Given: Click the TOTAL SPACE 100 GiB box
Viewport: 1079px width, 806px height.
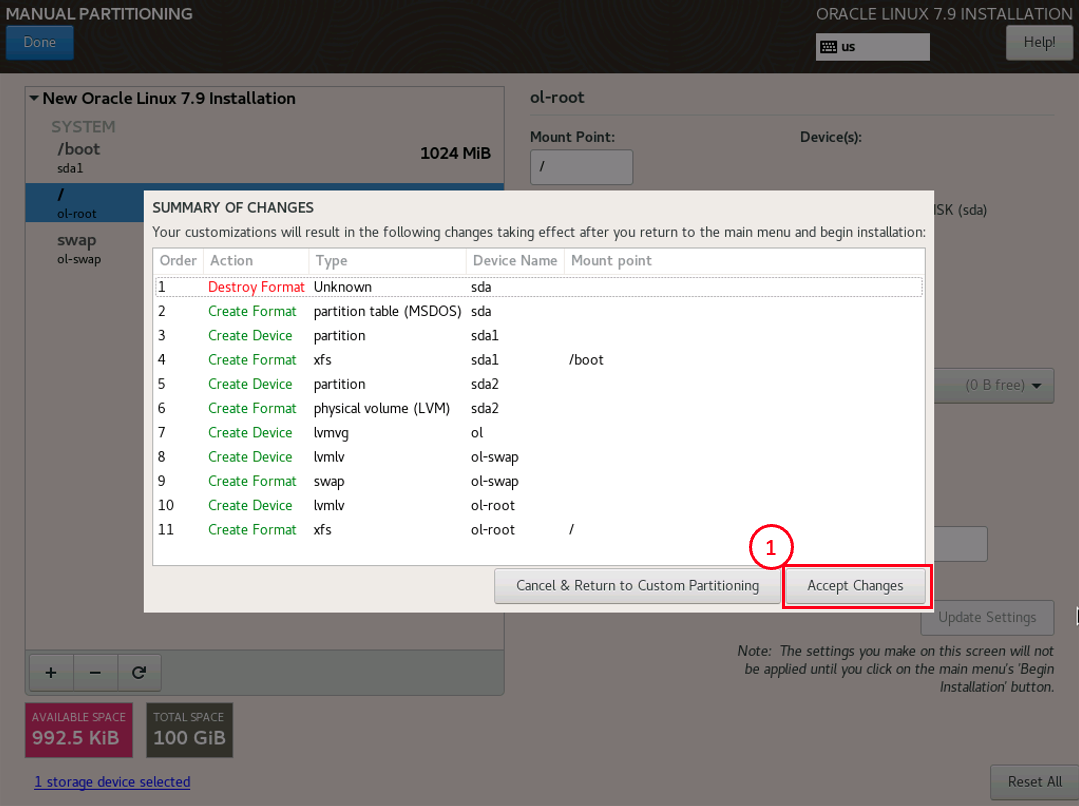Looking at the screenshot, I should (x=189, y=730).
